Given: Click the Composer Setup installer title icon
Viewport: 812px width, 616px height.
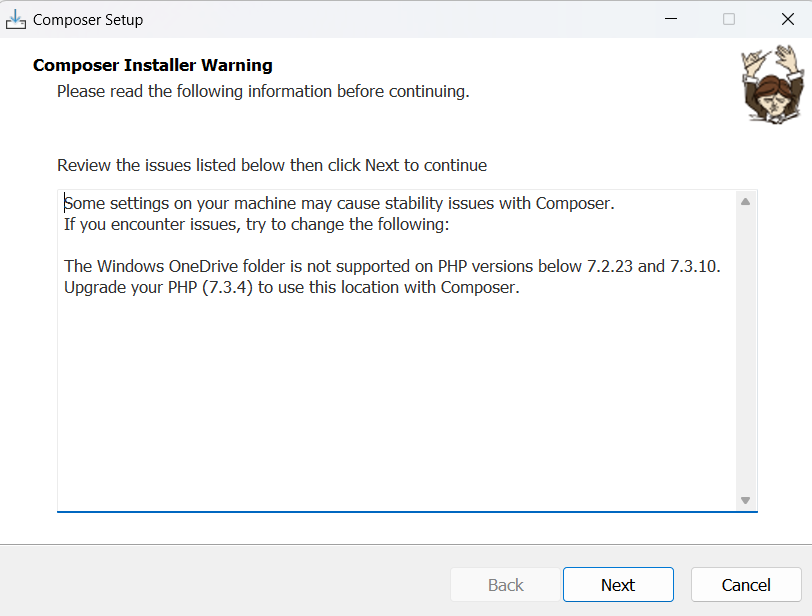Looking at the screenshot, I should [16, 20].
